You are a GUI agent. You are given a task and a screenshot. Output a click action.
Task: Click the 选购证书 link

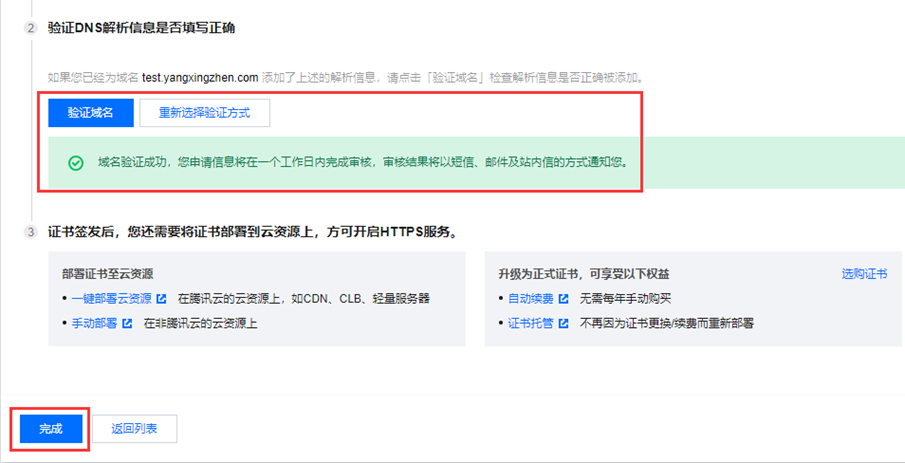[x=864, y=274]
